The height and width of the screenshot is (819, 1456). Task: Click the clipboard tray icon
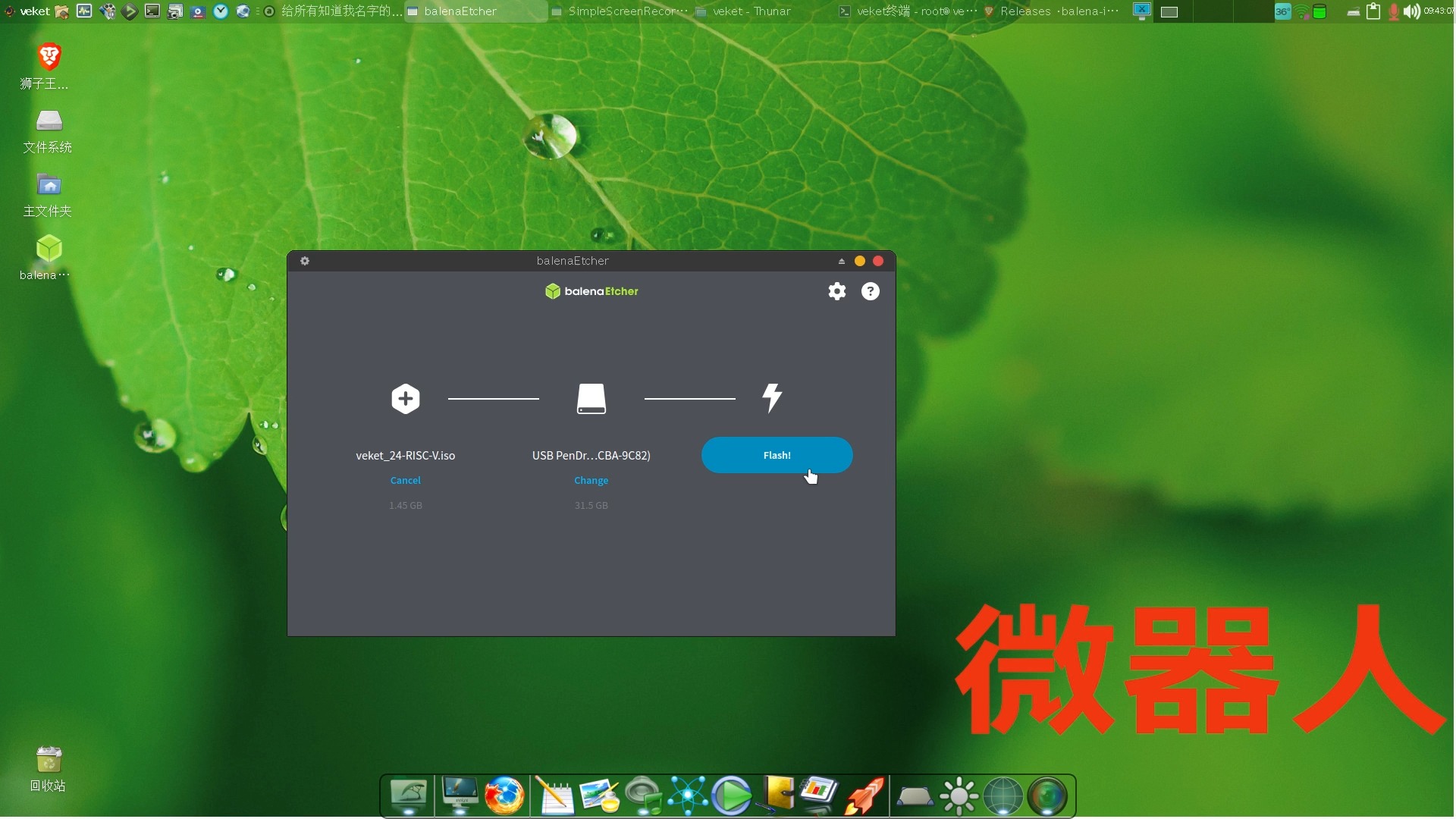pos(1373,11)
